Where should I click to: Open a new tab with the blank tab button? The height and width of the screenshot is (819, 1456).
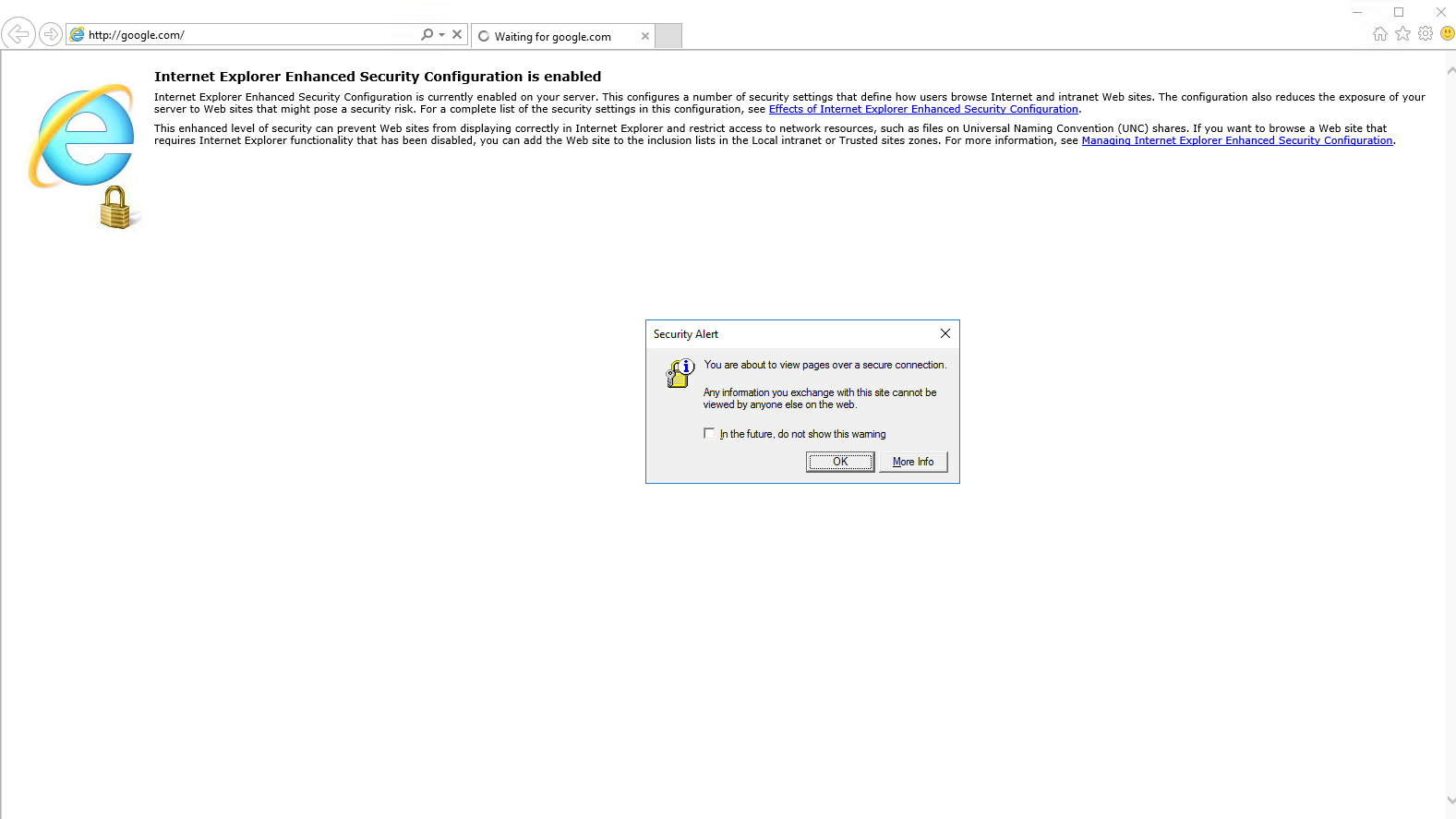click(x=668, y=36)
